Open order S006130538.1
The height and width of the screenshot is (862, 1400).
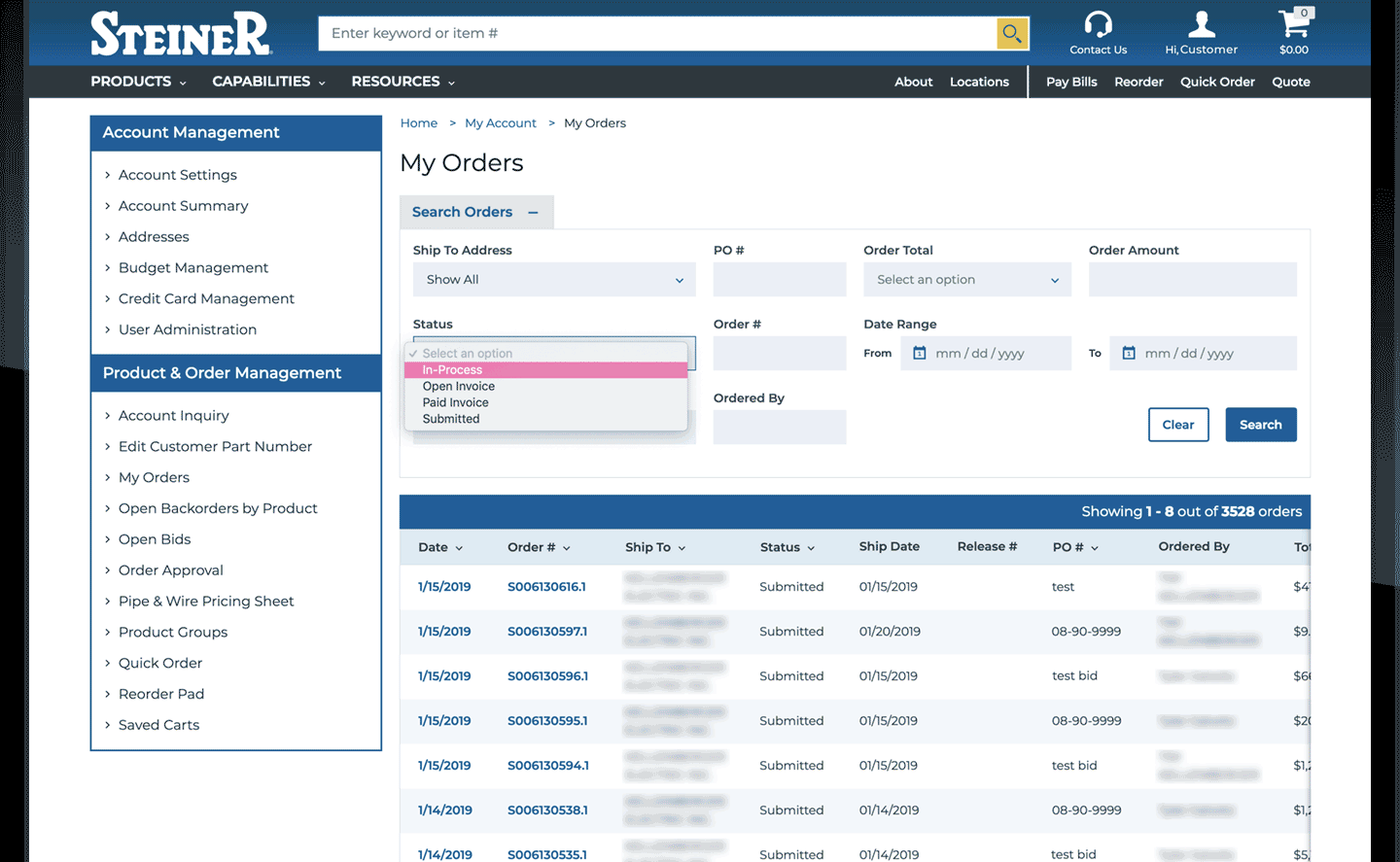(547, 810)
